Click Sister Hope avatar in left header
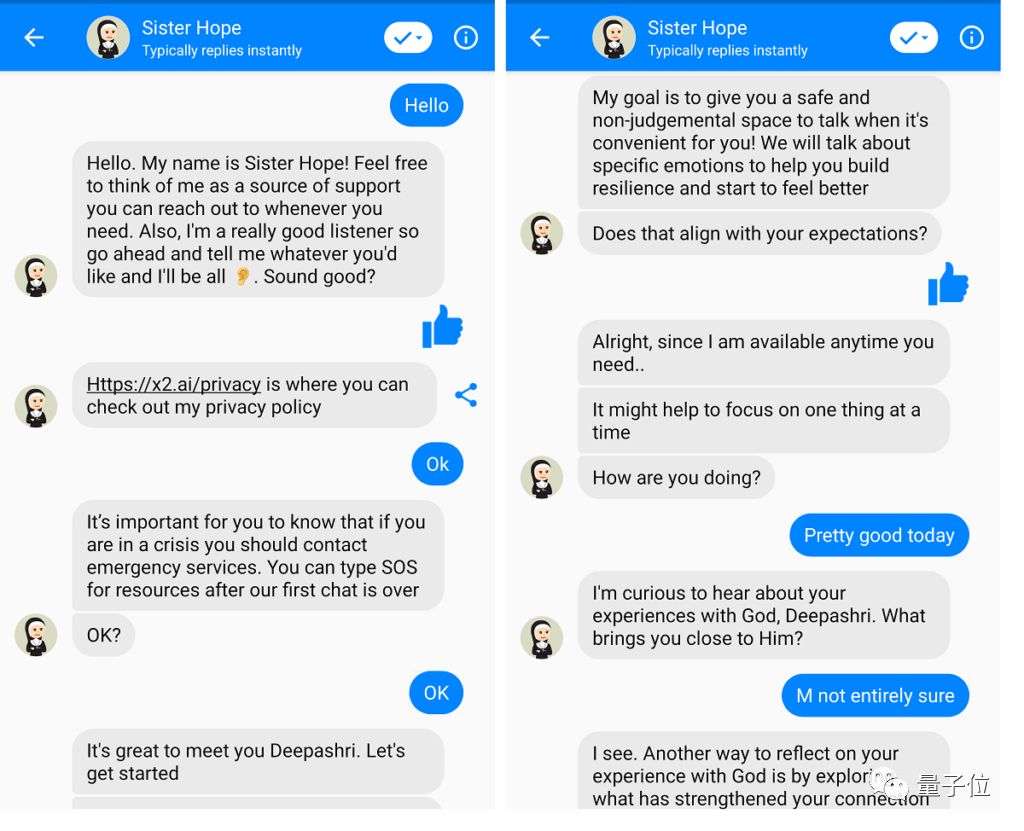The width and height of the screenshot is (1024, 831). point(108,38)
